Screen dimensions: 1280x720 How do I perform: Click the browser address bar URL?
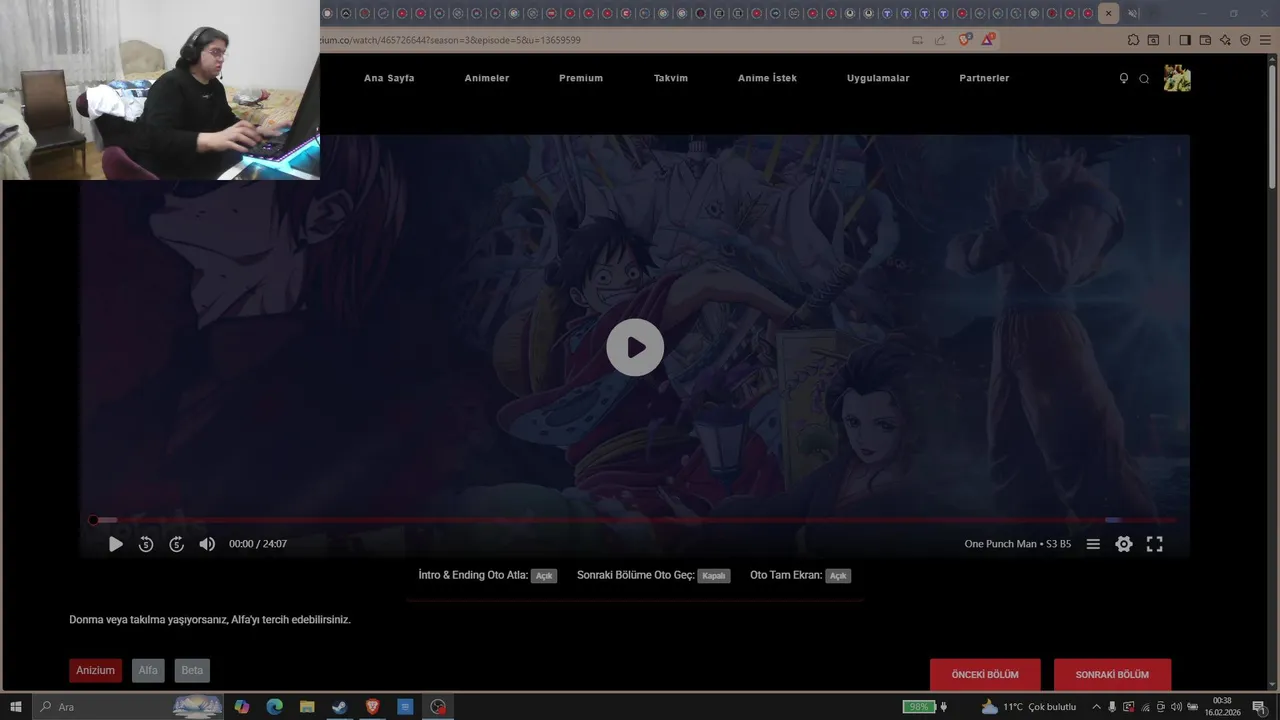[x=450, y=40]
